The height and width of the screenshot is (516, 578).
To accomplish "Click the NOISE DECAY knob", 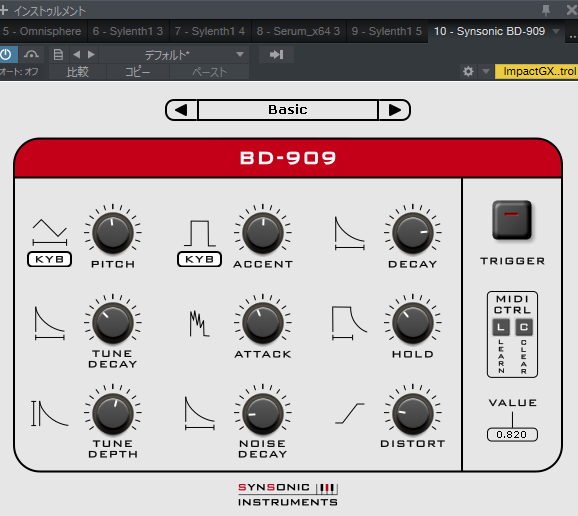I will 263,413.
